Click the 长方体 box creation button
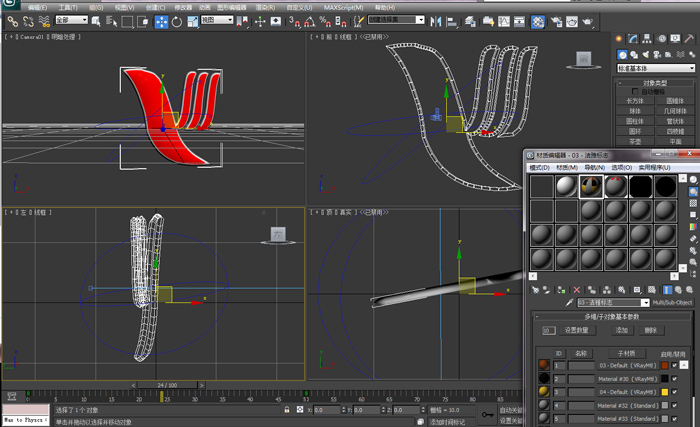Image resolution: width=700 pixels, height=427 pixels. pyautogui.click(x=635, y=100)
